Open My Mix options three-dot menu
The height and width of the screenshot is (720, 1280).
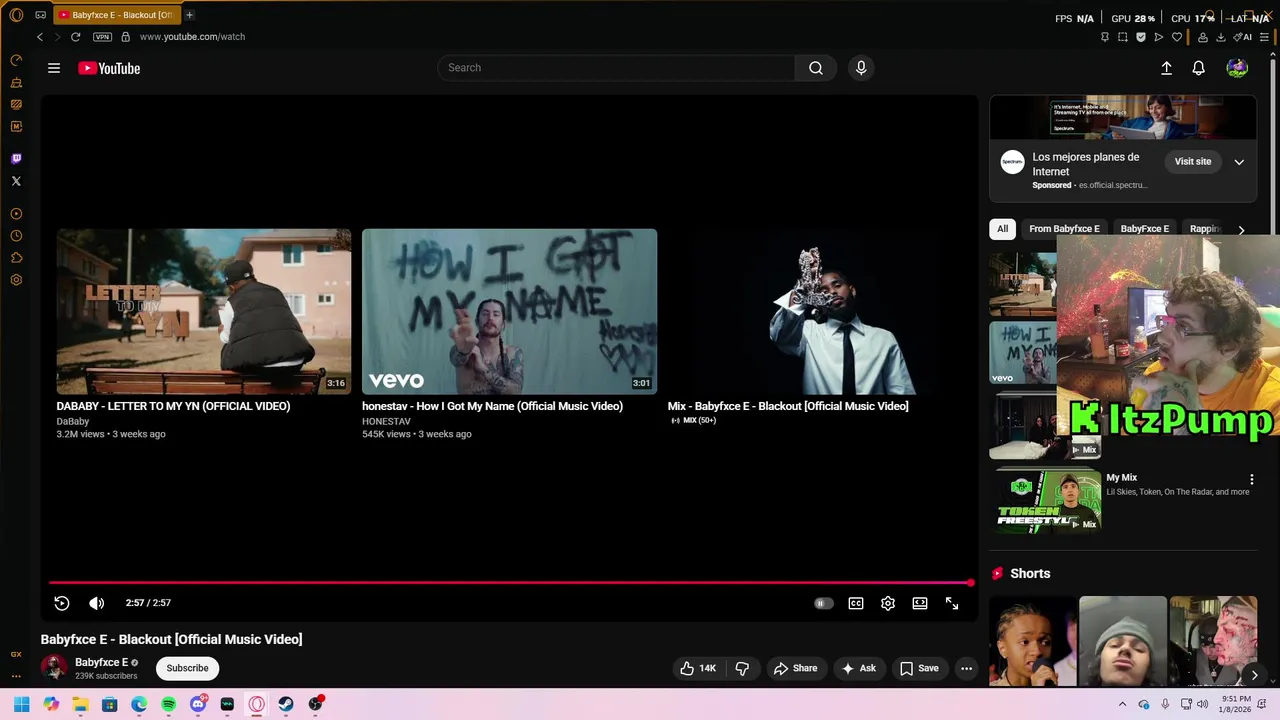(x=1251, y=480)
